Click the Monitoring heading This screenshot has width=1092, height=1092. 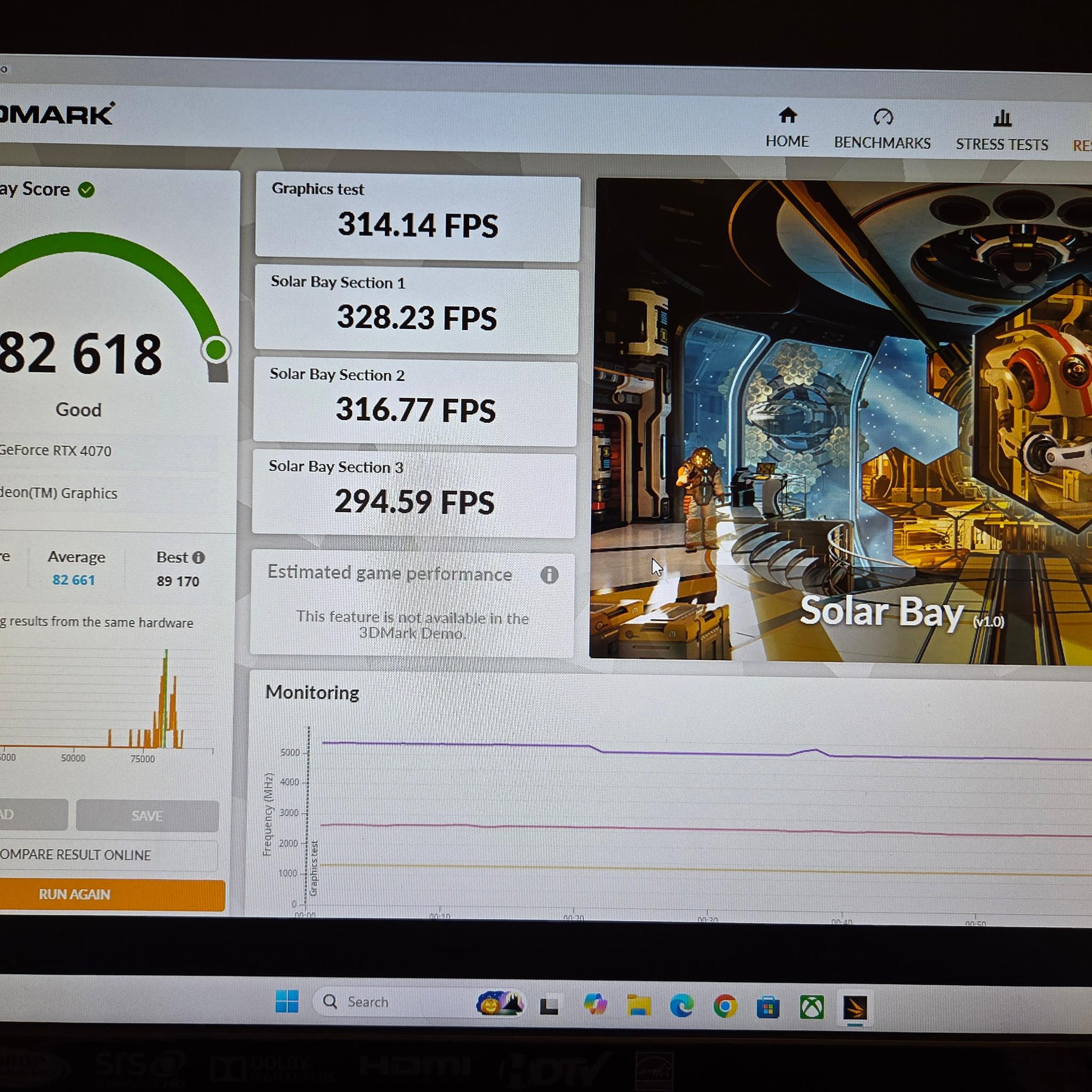[x=312, y=693]
